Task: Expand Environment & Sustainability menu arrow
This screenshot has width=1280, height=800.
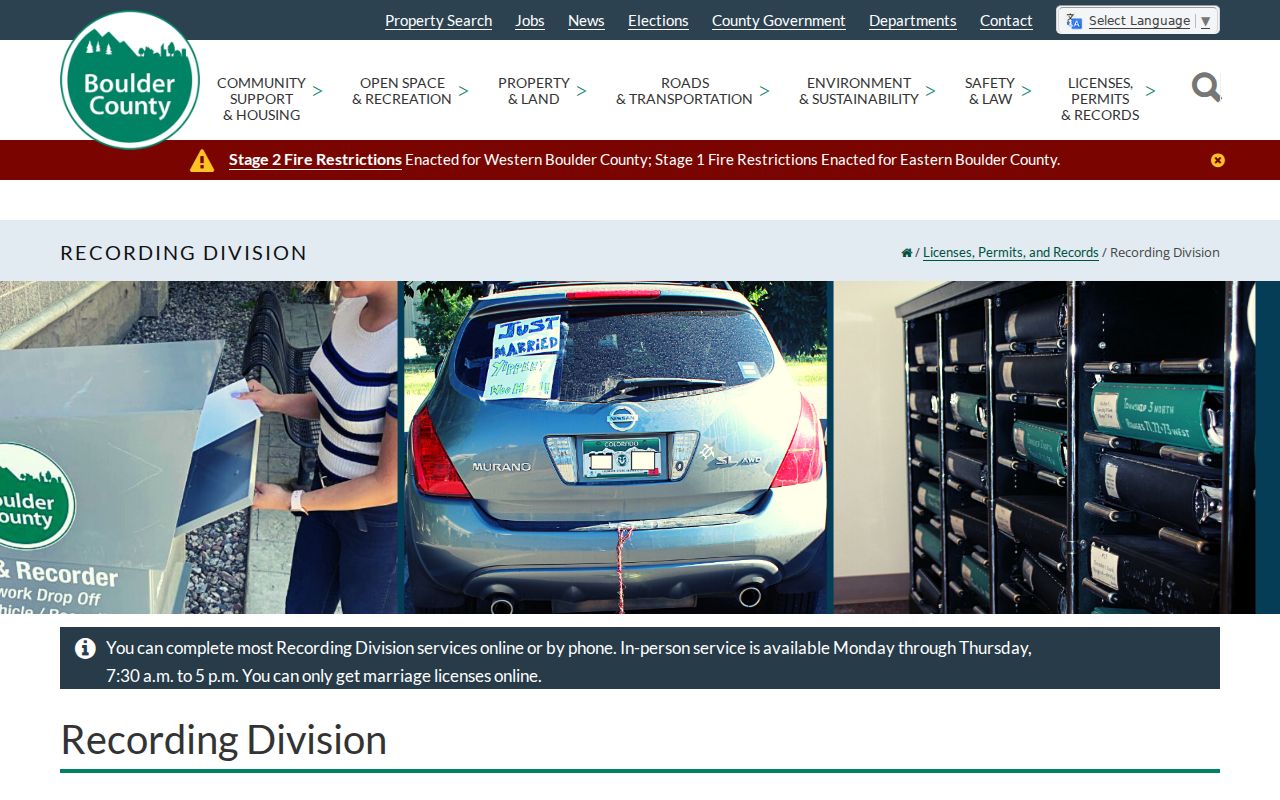Action: (x=930, y=91)
